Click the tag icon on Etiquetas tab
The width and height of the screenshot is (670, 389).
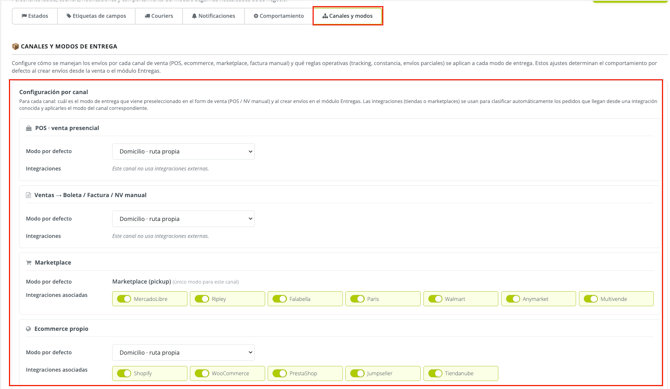click(x=69, y=16)
